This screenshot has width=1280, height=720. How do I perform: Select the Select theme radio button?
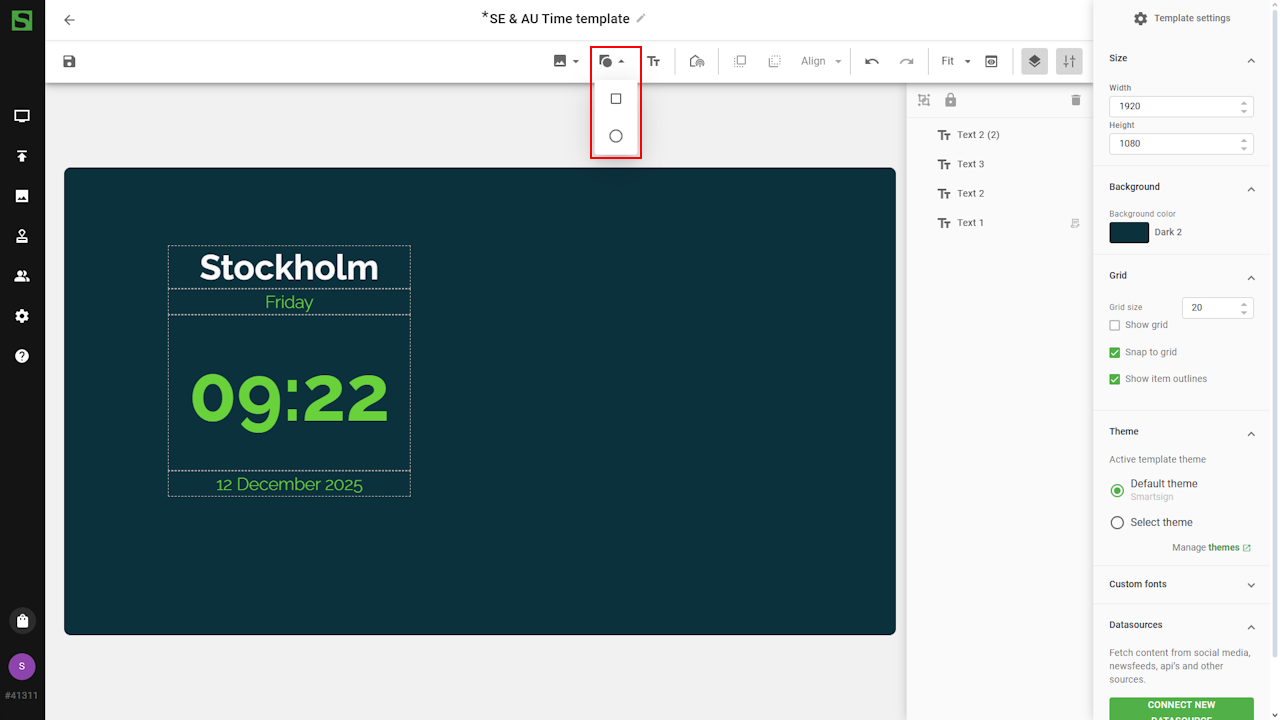pyautogui.click(x=1117, y=523)
